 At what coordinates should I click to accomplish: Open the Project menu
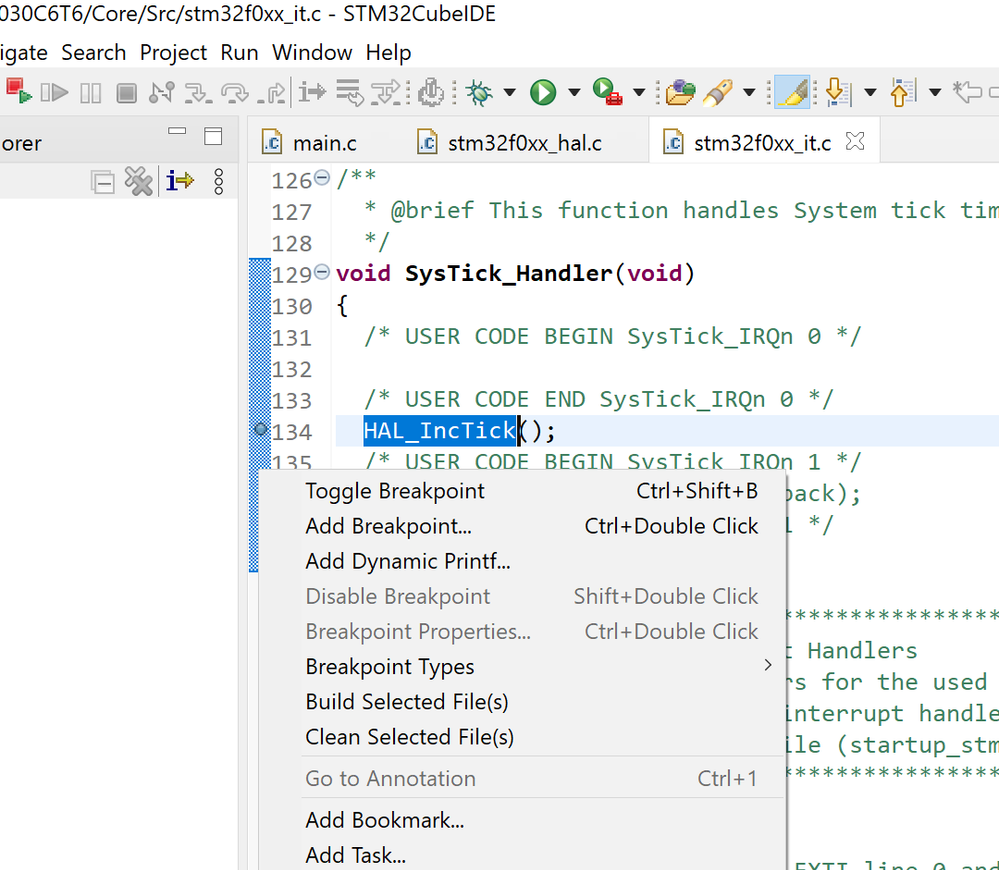[173, 52]
